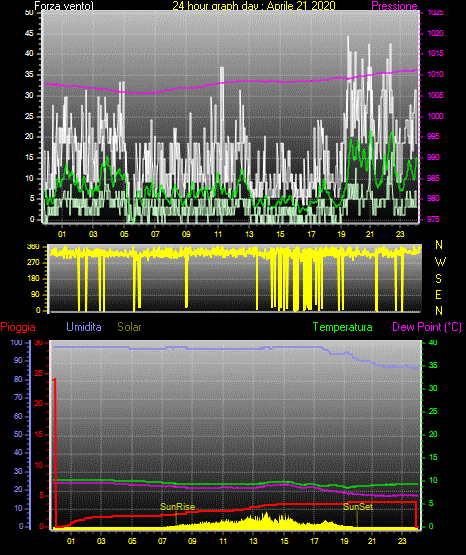Click blue humidity axis value '100'
Screen dimensions: 466x555
click(16, 343)
